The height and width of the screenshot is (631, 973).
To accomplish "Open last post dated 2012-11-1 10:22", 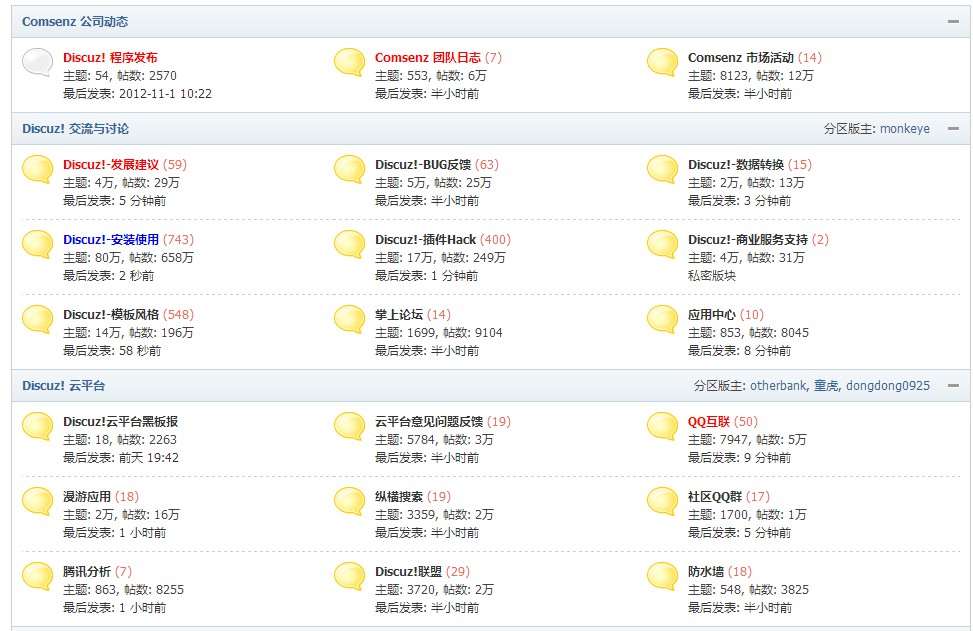I will (165, 94).
